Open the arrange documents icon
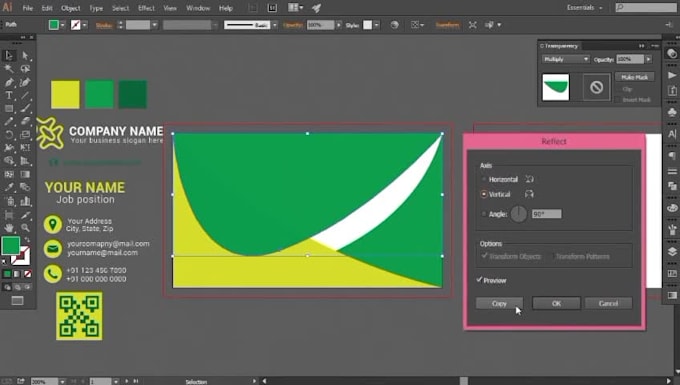The width and height of the screenshot is (680, 385). (296, 8)
